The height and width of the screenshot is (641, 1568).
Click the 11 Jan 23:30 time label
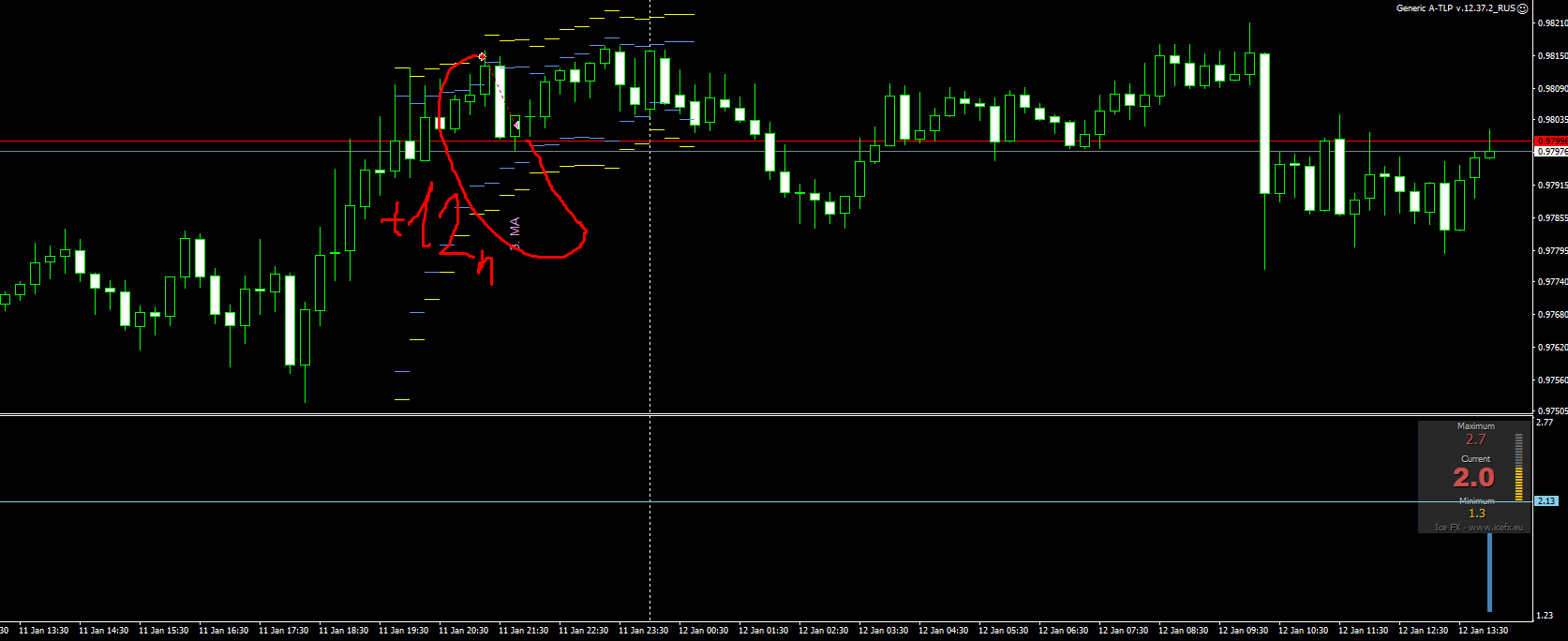tap(643, 631)
